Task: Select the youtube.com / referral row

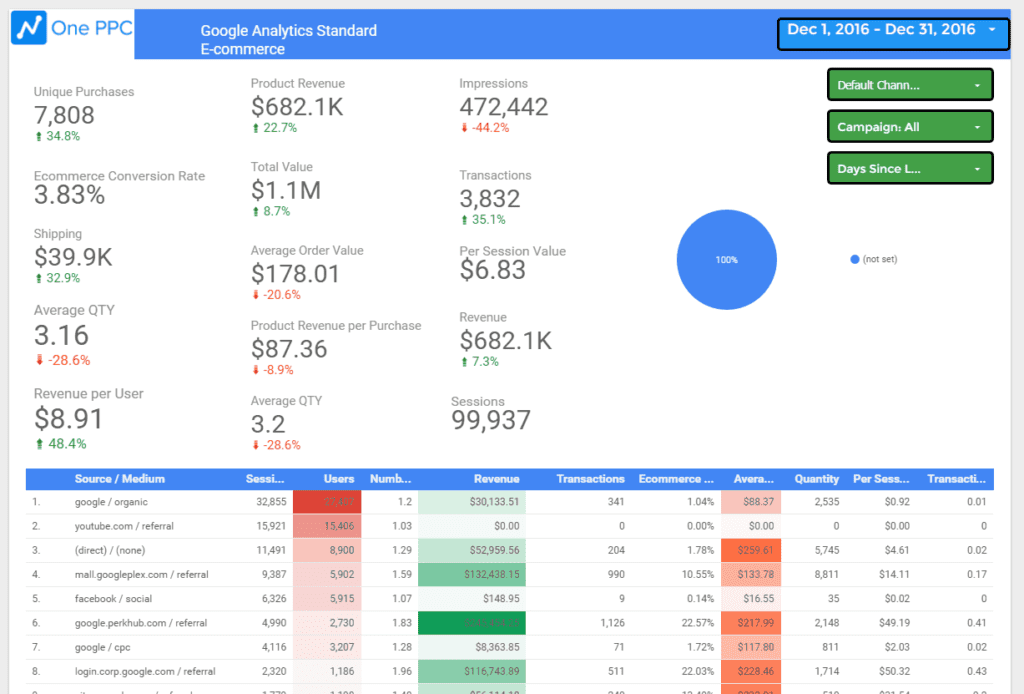Action: coord(123,526)
